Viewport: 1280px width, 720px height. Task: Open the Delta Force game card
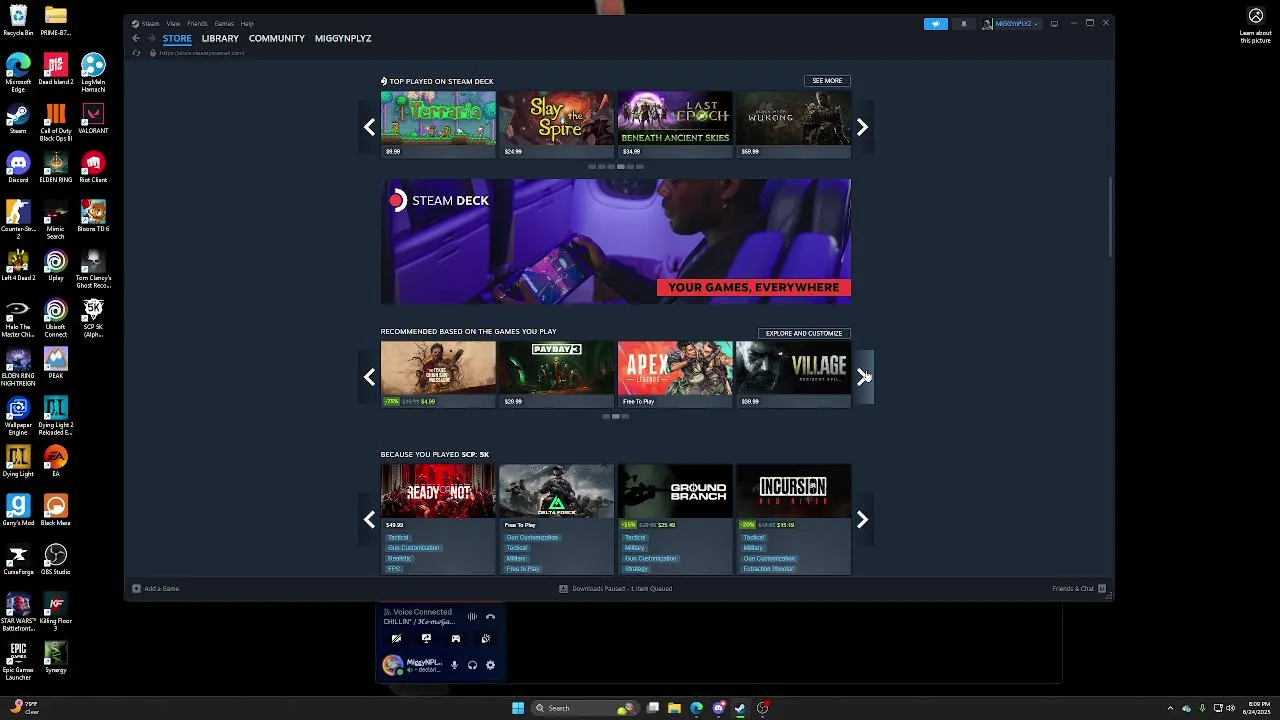tap(556, 519)
